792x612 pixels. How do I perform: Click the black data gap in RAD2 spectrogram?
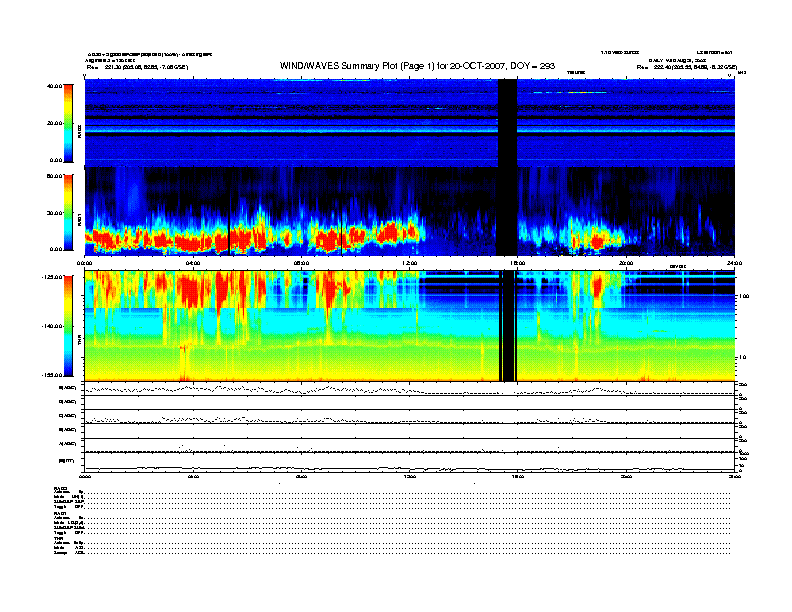(508, 123)
